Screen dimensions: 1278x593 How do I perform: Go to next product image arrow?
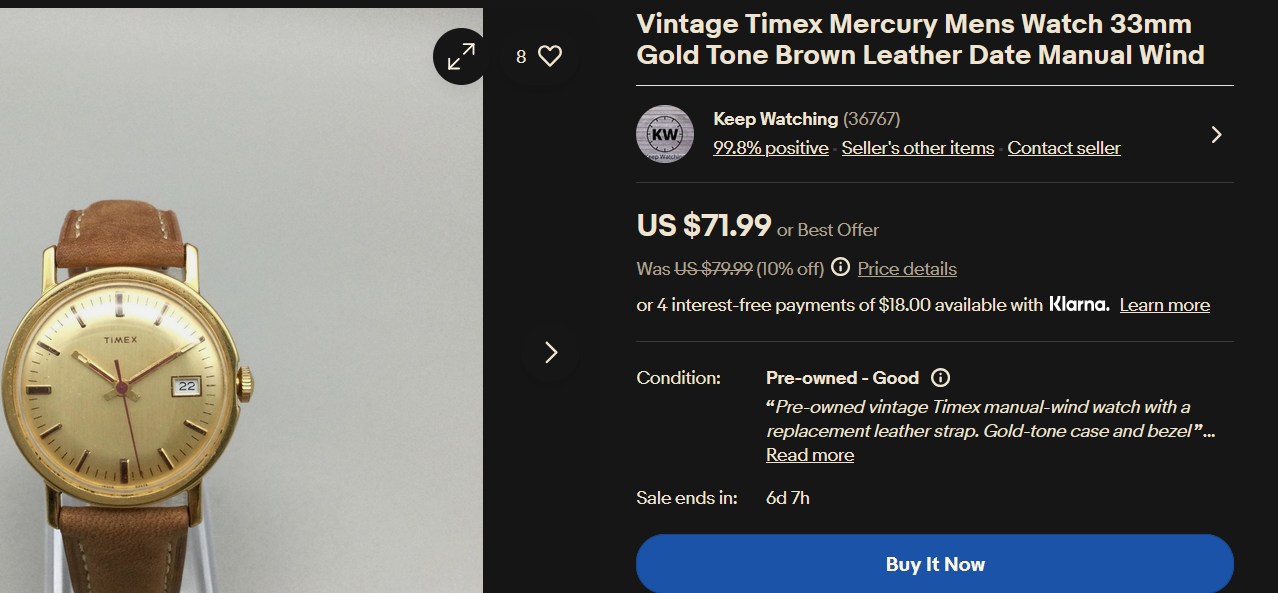pyautogui.click(x=550, y=352)
